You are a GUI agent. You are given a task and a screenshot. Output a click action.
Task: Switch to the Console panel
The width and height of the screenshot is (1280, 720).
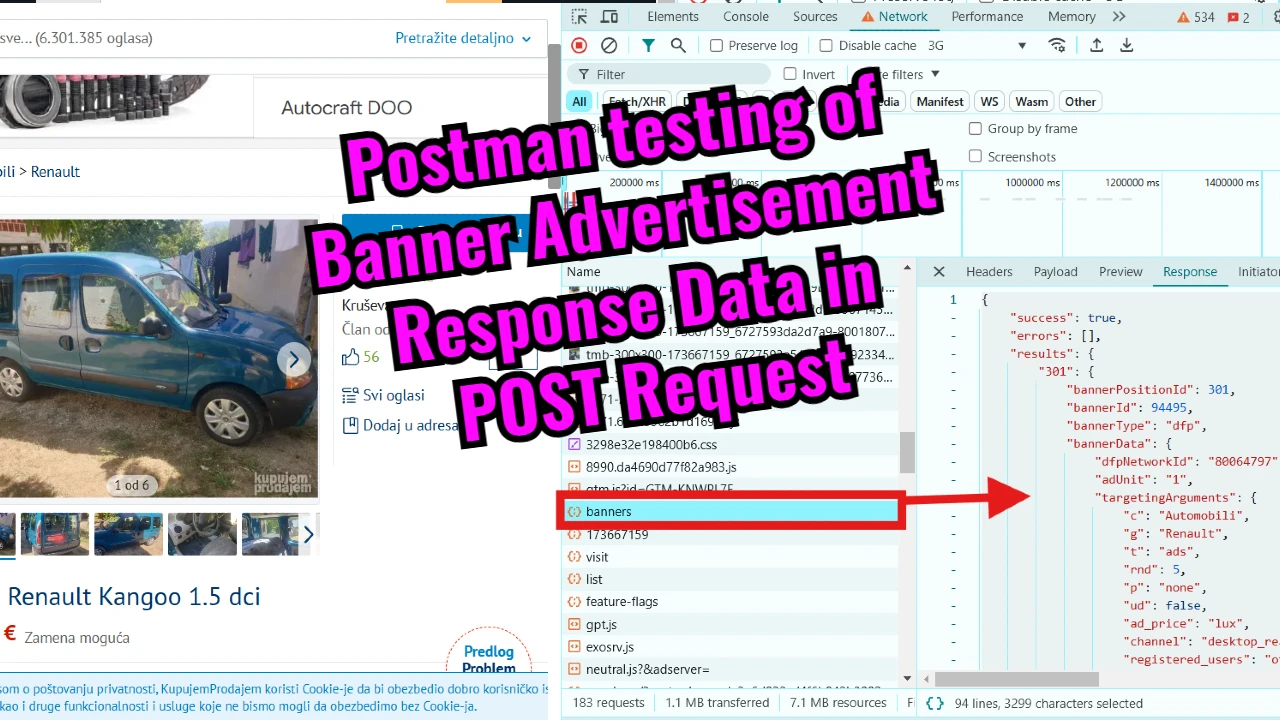click(745, 17)
